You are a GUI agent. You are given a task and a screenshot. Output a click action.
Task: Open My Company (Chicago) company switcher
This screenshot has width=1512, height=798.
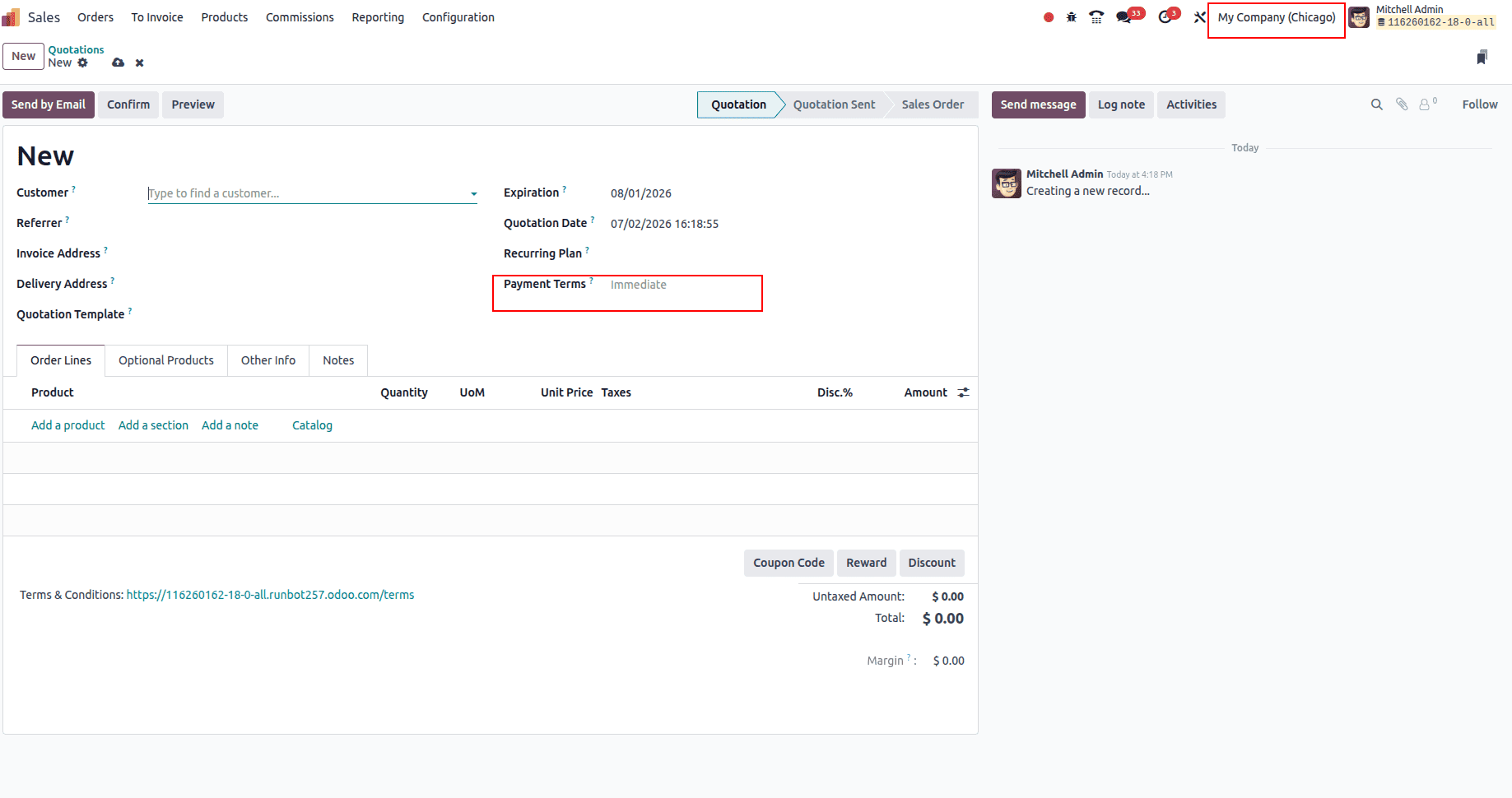tap(1277, 17)
